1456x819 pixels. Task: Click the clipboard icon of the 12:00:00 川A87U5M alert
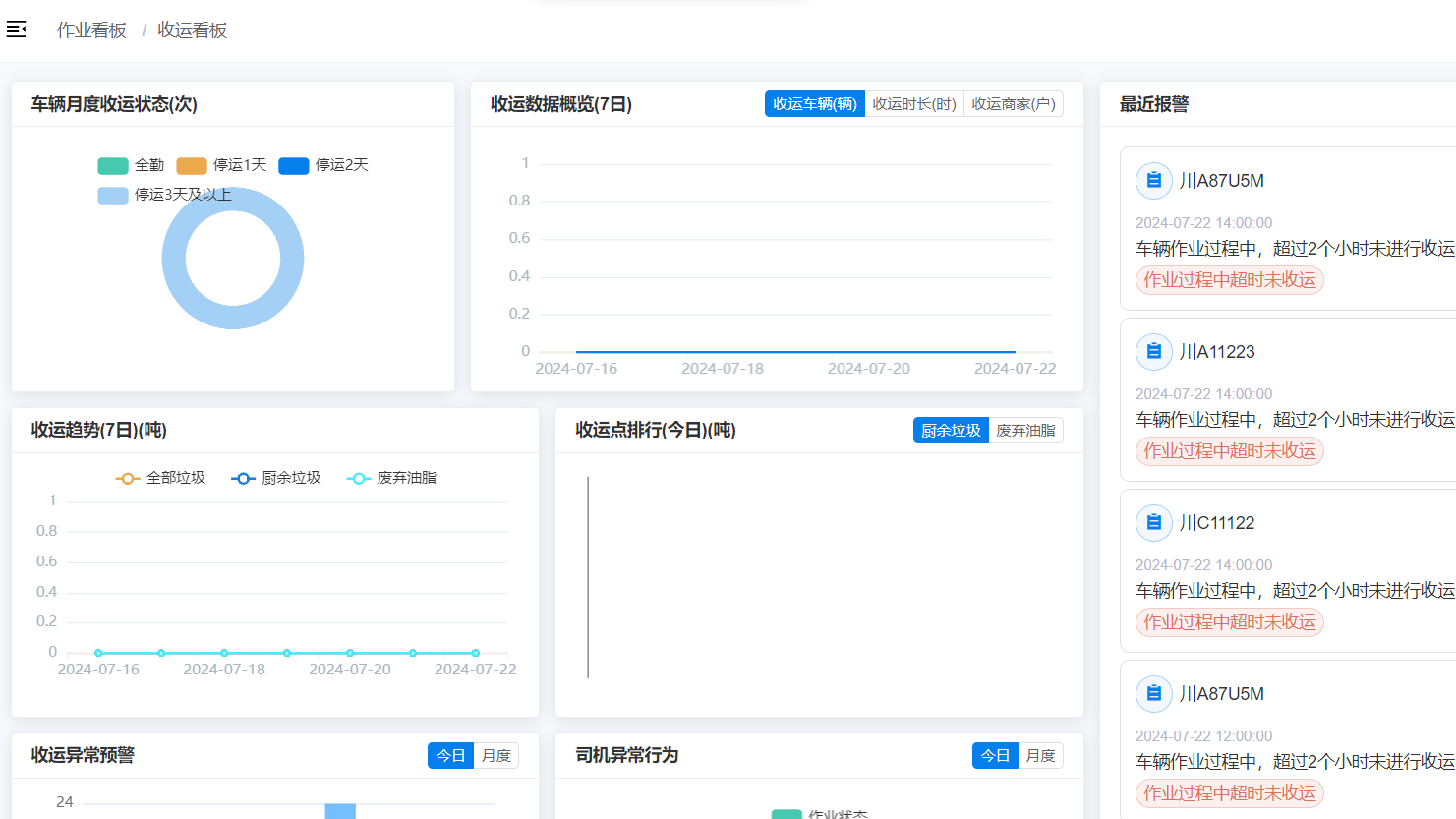1154,694
